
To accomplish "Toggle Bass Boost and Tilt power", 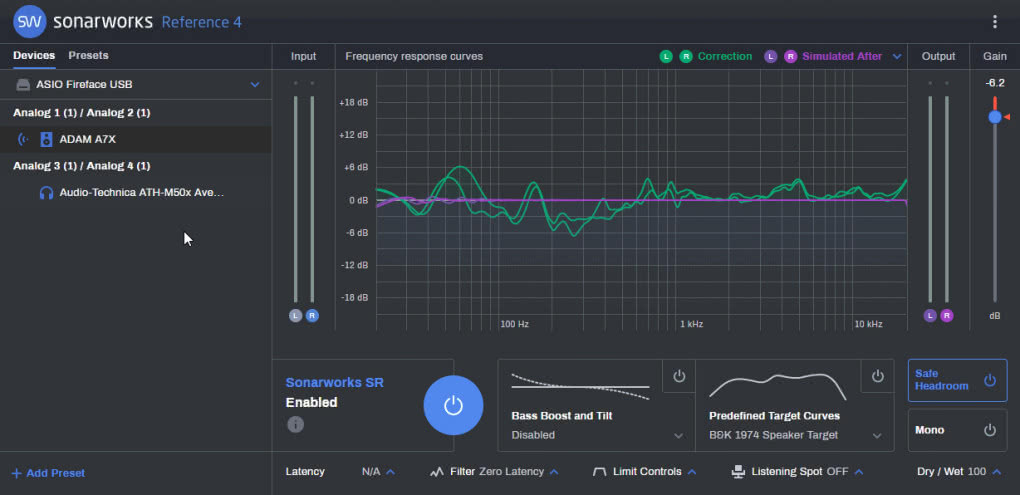I will [x=679, y=377].
